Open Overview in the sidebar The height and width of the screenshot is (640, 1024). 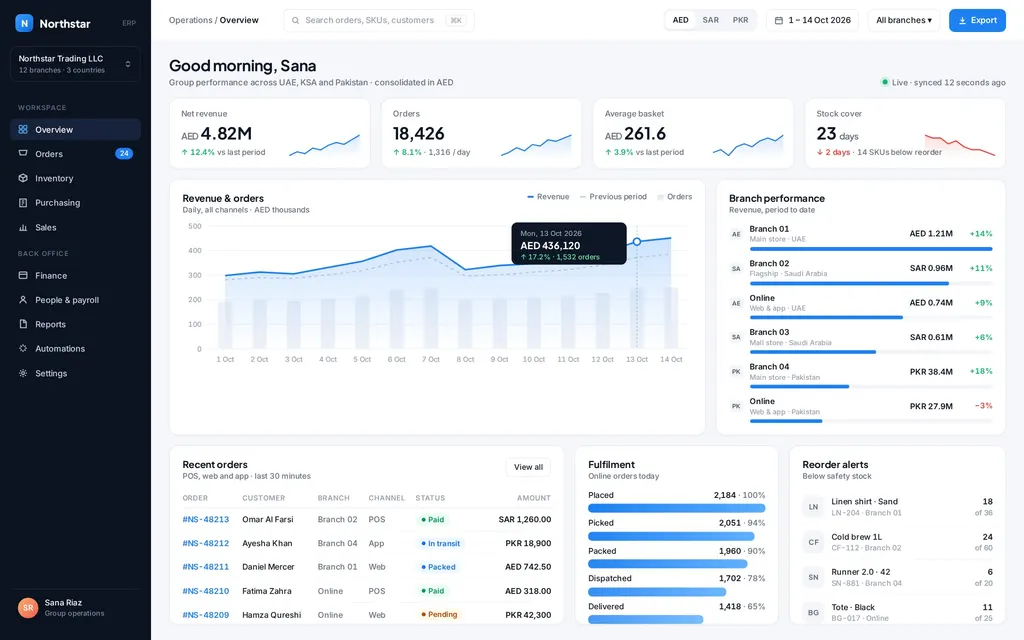[75, 129]
